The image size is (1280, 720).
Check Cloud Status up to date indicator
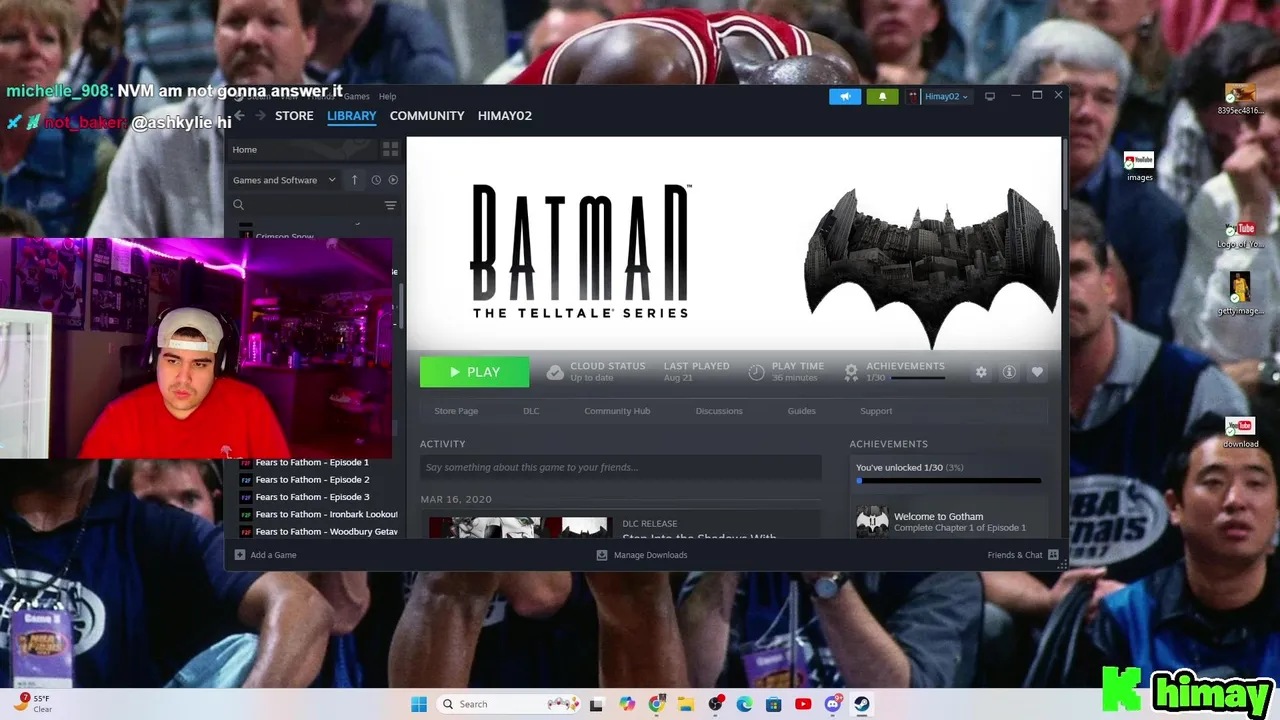tap(596, 372)
